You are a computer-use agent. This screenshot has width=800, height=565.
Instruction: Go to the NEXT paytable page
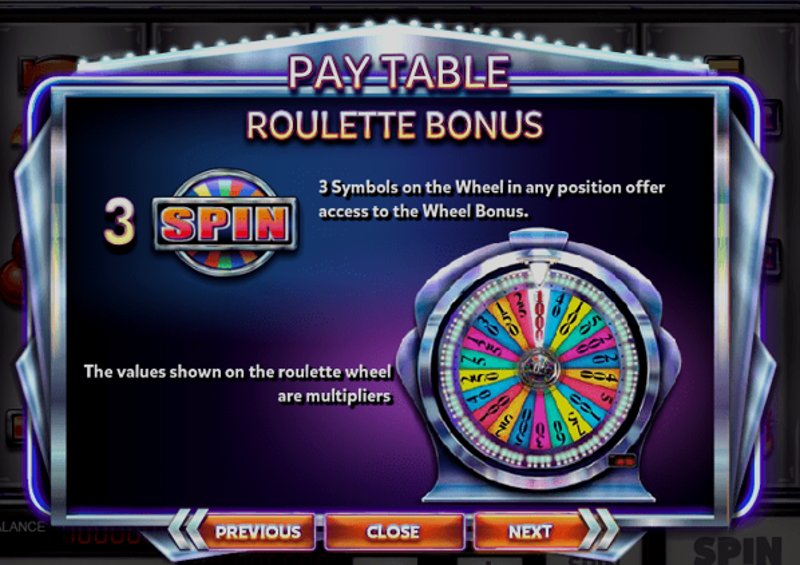pos(529,532)
